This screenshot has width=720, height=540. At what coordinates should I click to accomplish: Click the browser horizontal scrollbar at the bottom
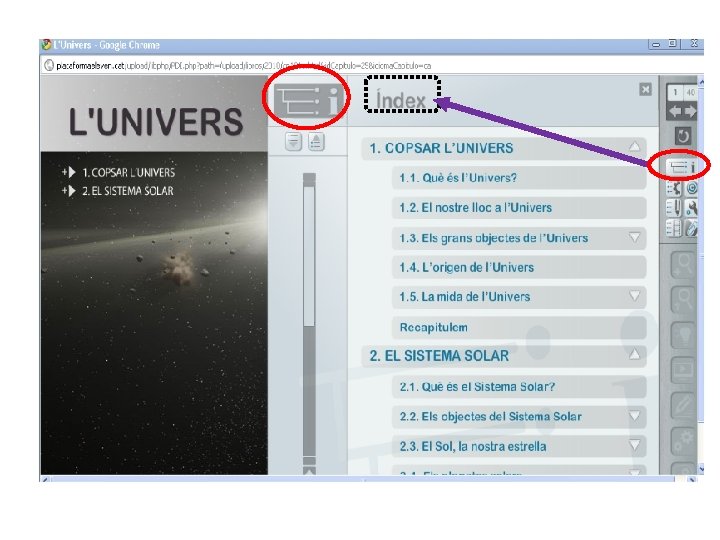pos(363,480)
